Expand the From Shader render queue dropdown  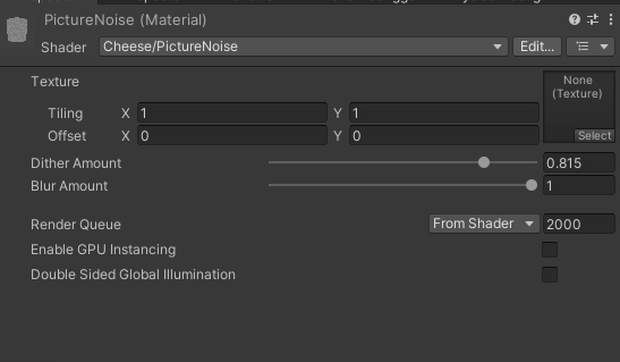(484, 224)
